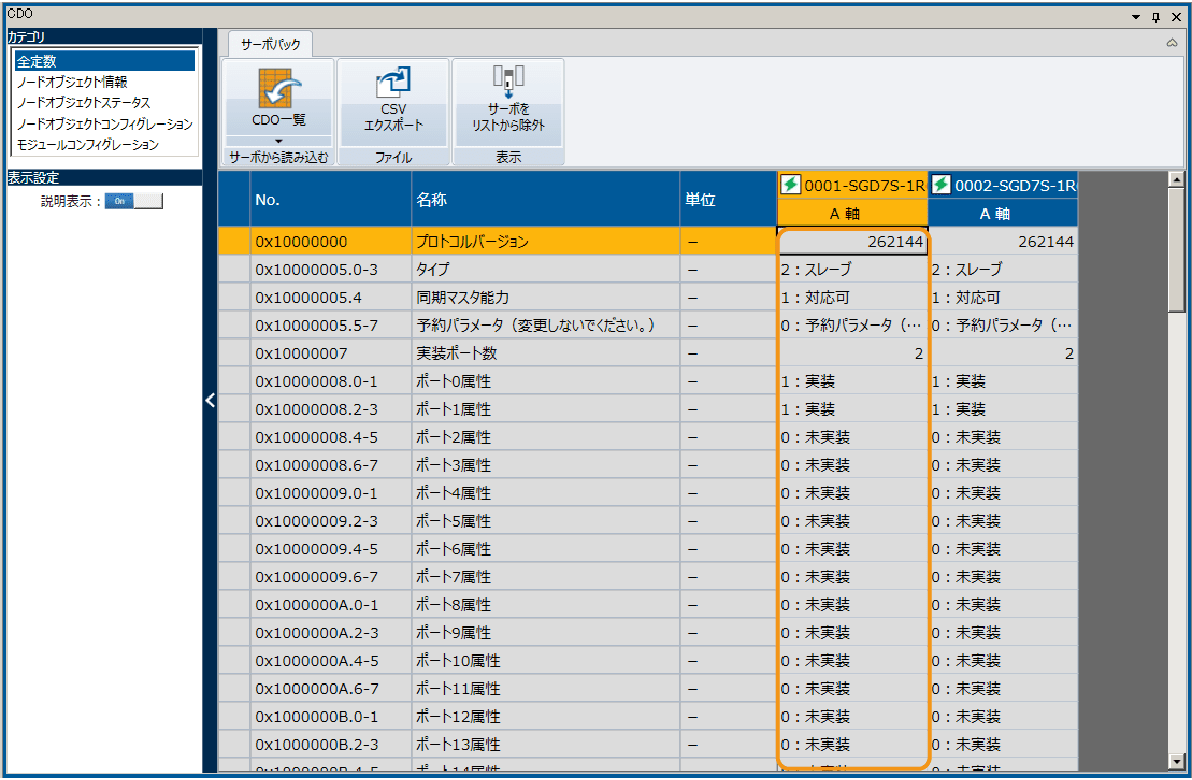The width and height of the screenshot is (1192, 780).
Task: Choose モジュールコンフィグレーション category
Action: (x=87, y=145)
